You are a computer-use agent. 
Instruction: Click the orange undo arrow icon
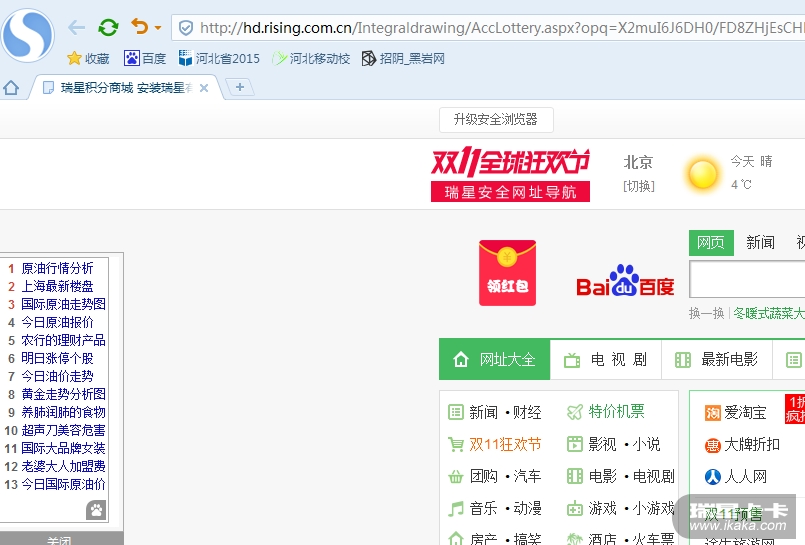pyautogui.click(x=140, y=26)
